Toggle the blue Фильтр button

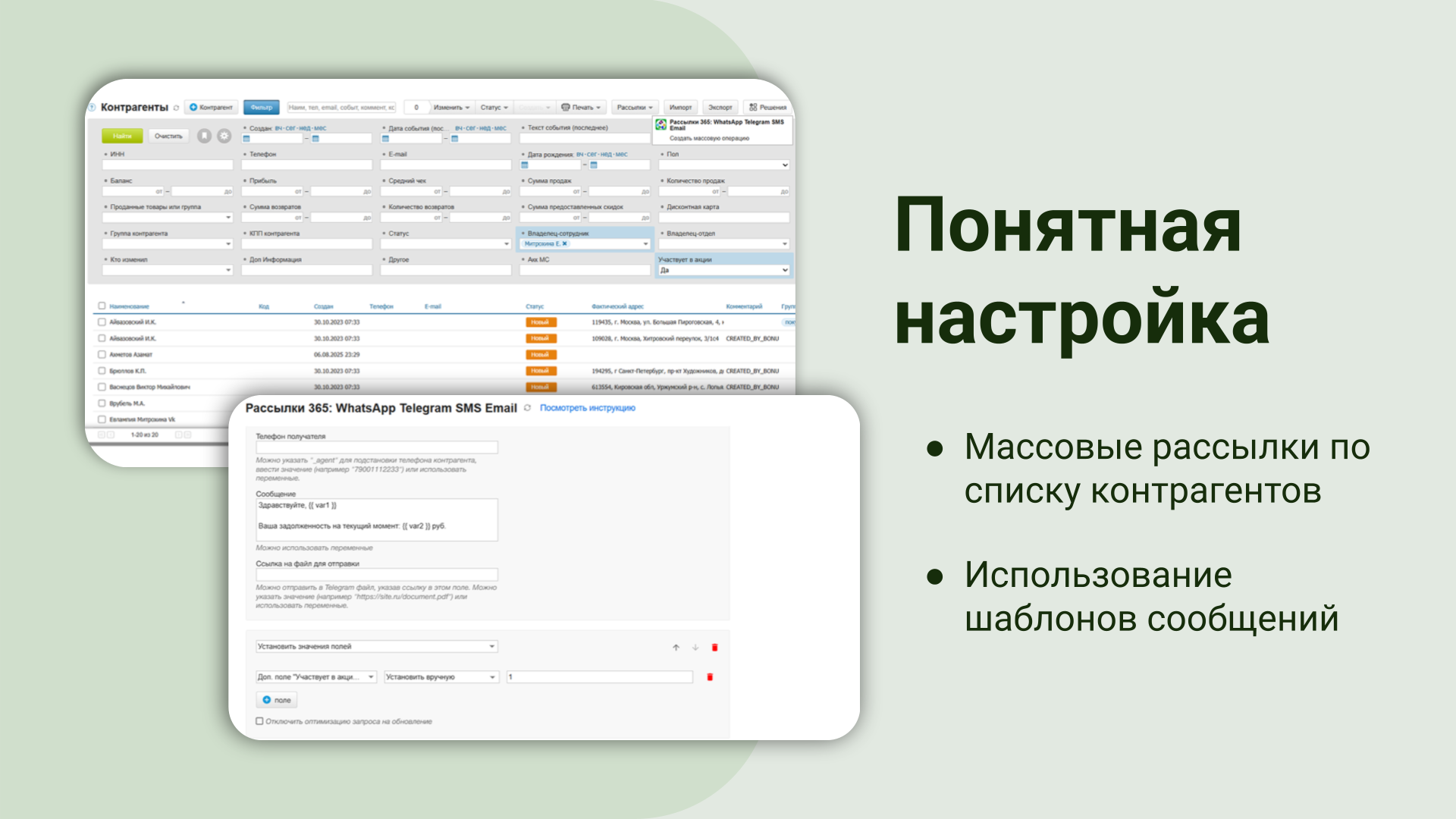[x=262, y=108]
